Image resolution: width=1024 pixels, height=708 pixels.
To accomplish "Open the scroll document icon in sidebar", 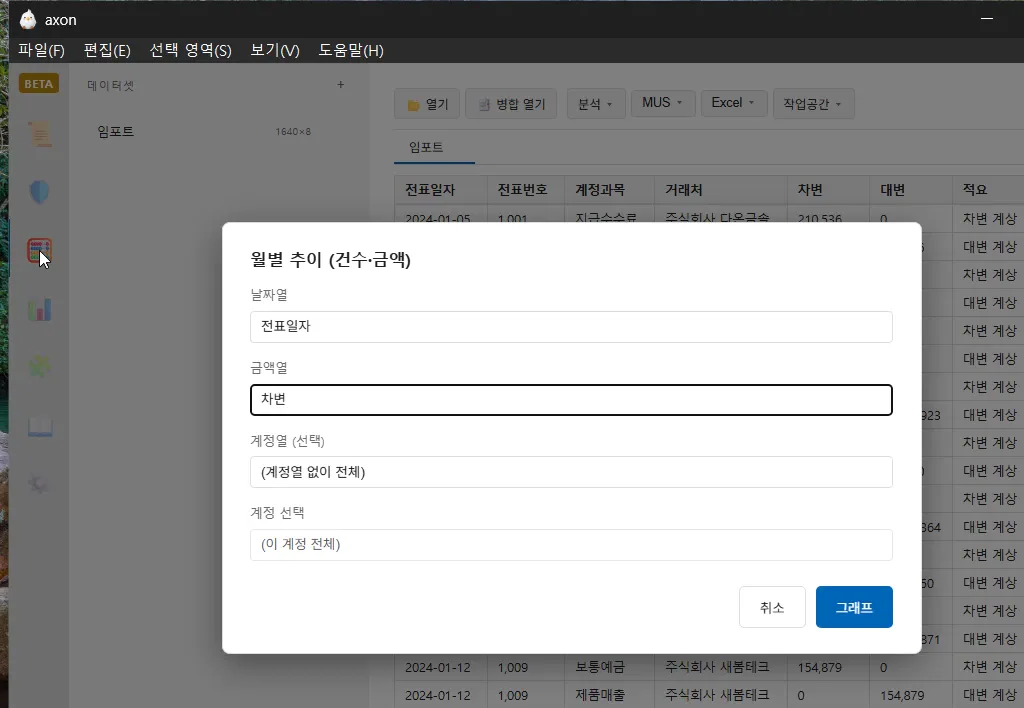I will click(40, 134).
